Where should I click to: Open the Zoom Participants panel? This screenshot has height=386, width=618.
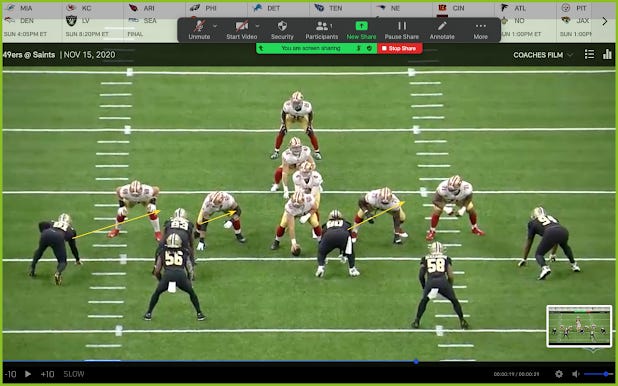[x=322, y=30]
